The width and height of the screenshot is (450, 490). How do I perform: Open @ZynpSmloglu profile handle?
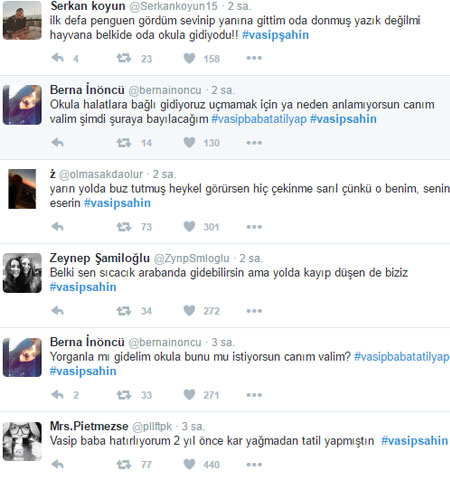[192, 258]
